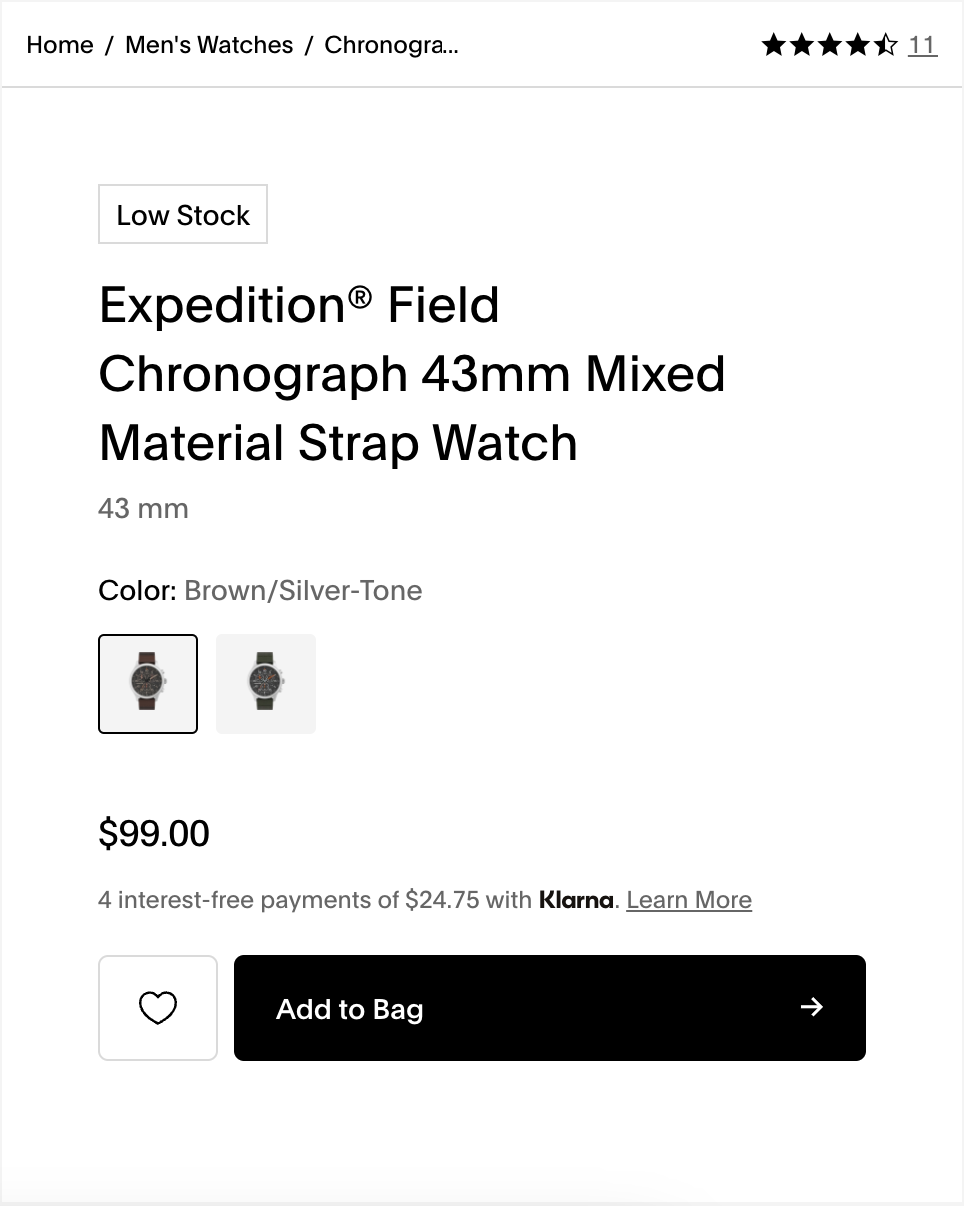Open the truncated Chronogra... breadcrumb
Image resolution: width=964 pixels, height=1206 pixels.
point(391,45)
